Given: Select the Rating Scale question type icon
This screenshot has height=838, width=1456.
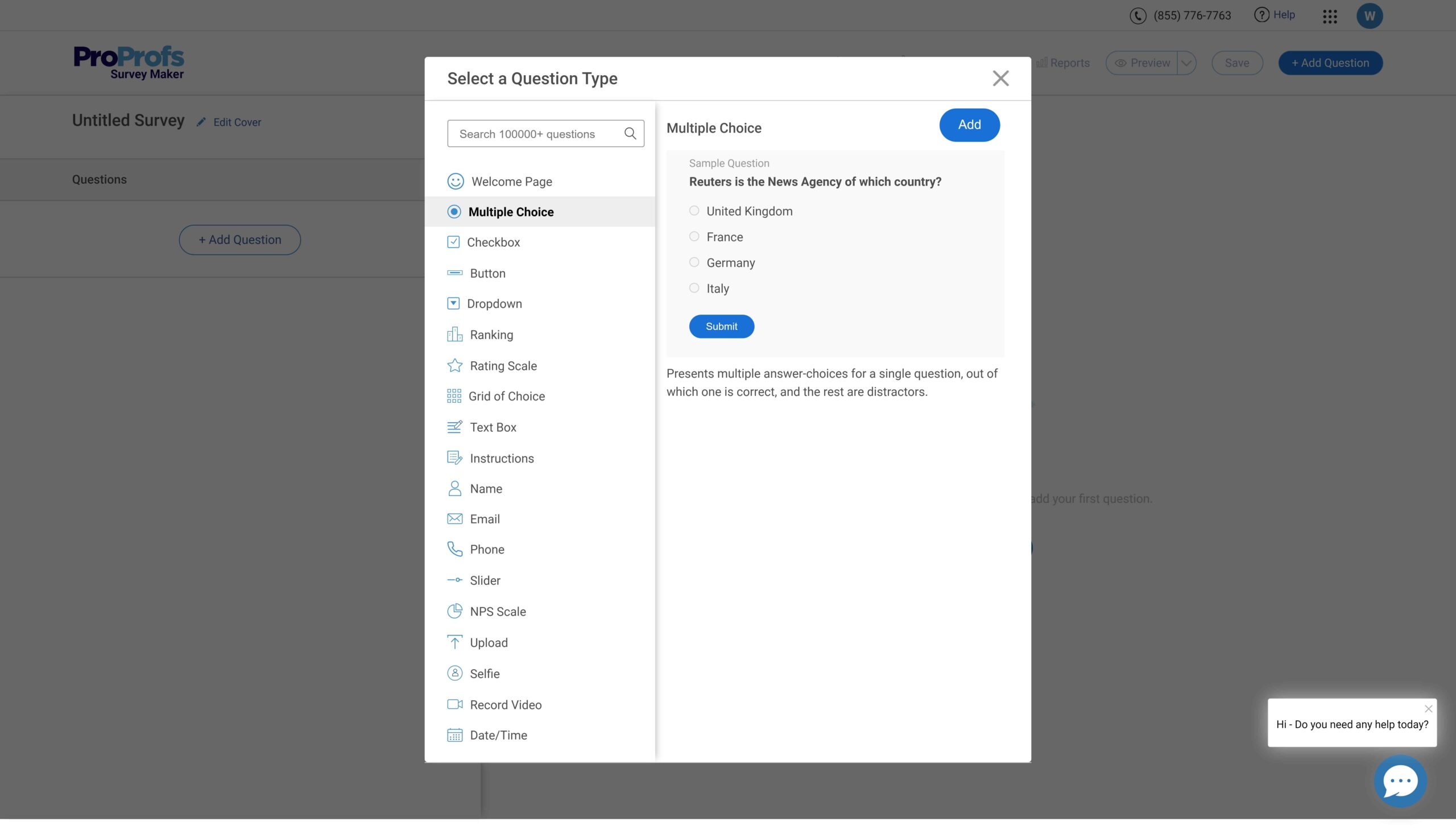Looking at the screenshot, I should (454, 366).
